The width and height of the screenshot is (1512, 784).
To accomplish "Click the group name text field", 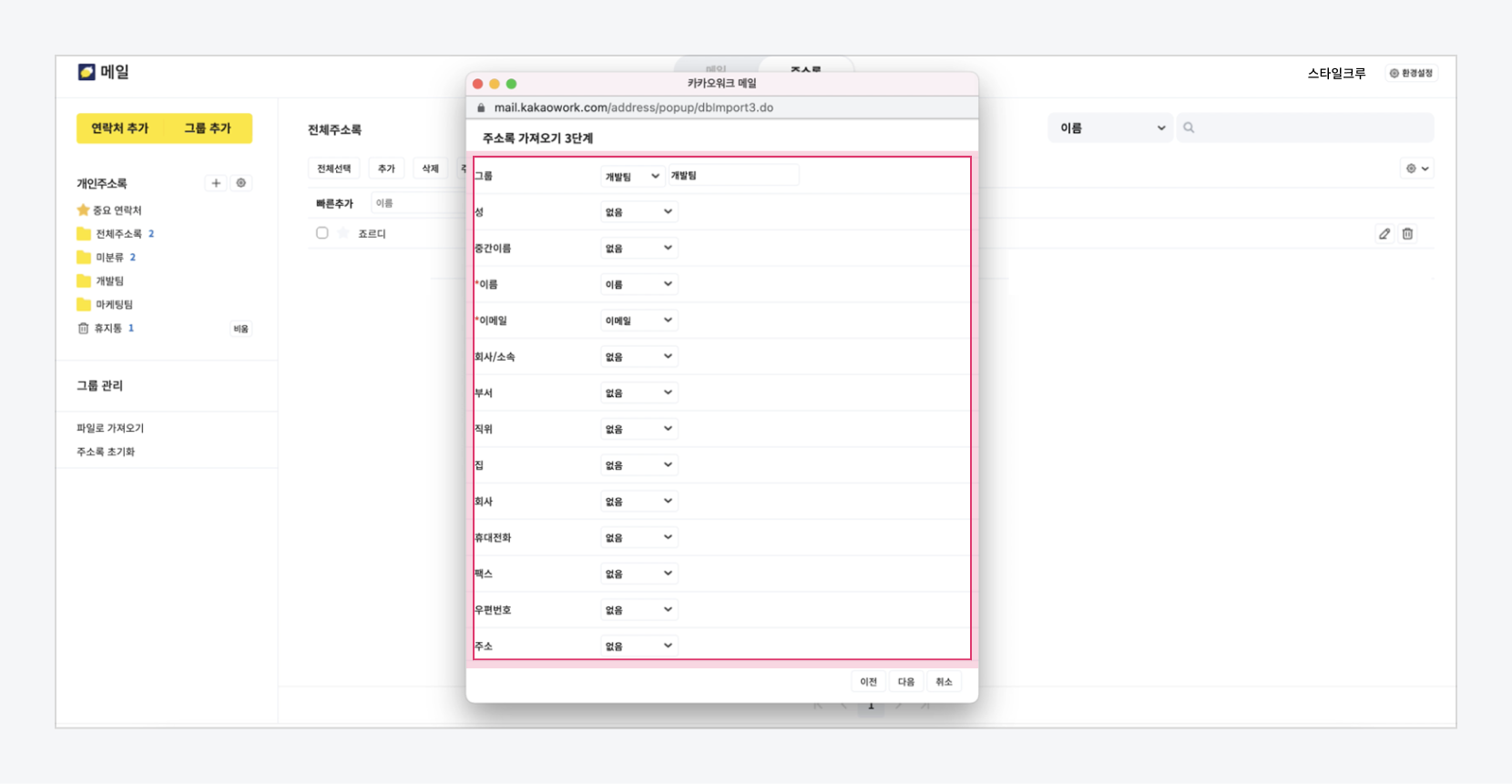I will (x=733, y=176).
